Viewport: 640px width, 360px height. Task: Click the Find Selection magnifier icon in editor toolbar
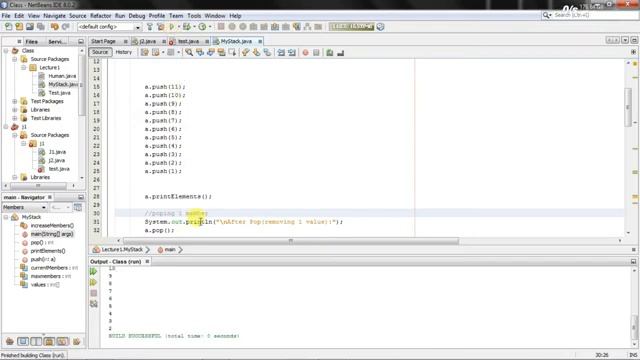189,53
